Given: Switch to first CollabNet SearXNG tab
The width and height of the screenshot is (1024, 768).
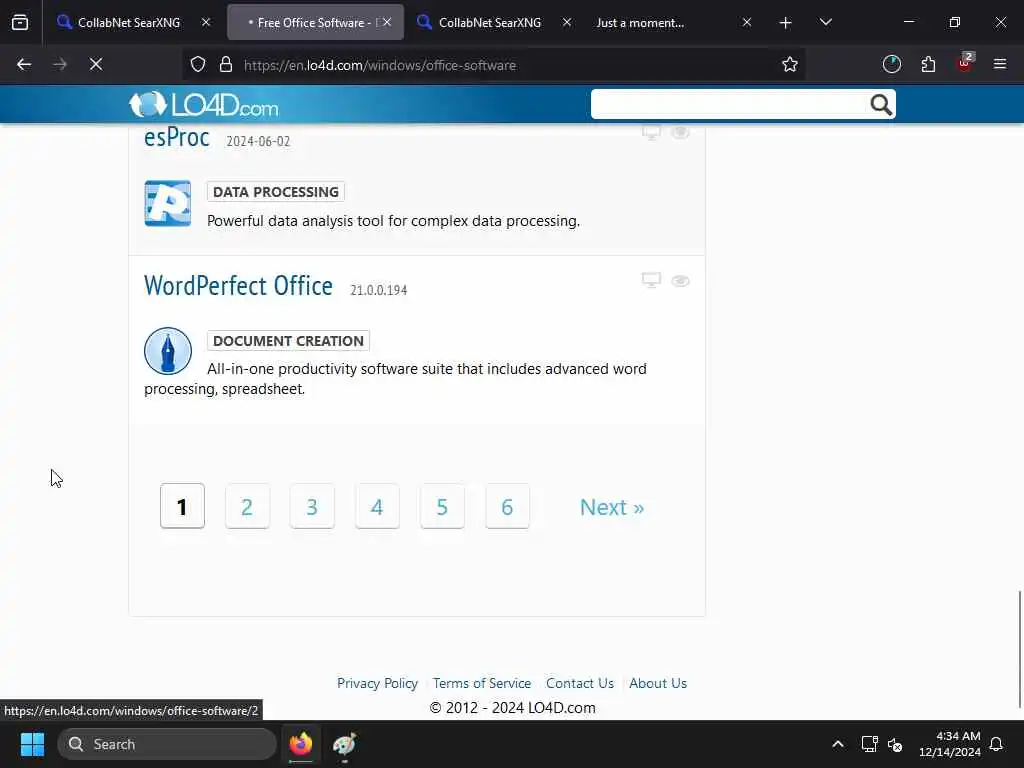Looking at the screenshot, I should (129, 23).
